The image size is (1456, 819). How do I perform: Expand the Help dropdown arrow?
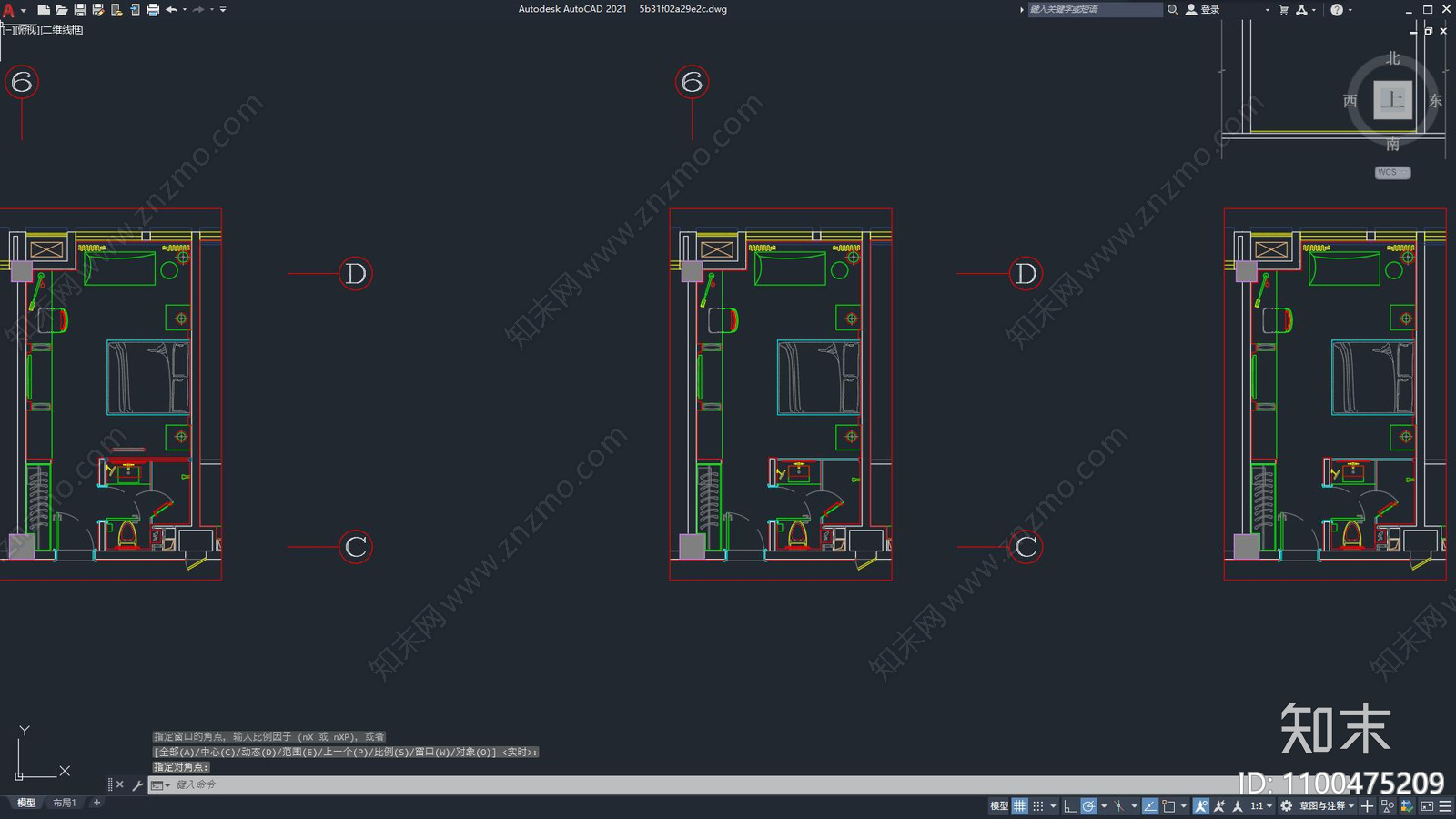pos(1350,10)
